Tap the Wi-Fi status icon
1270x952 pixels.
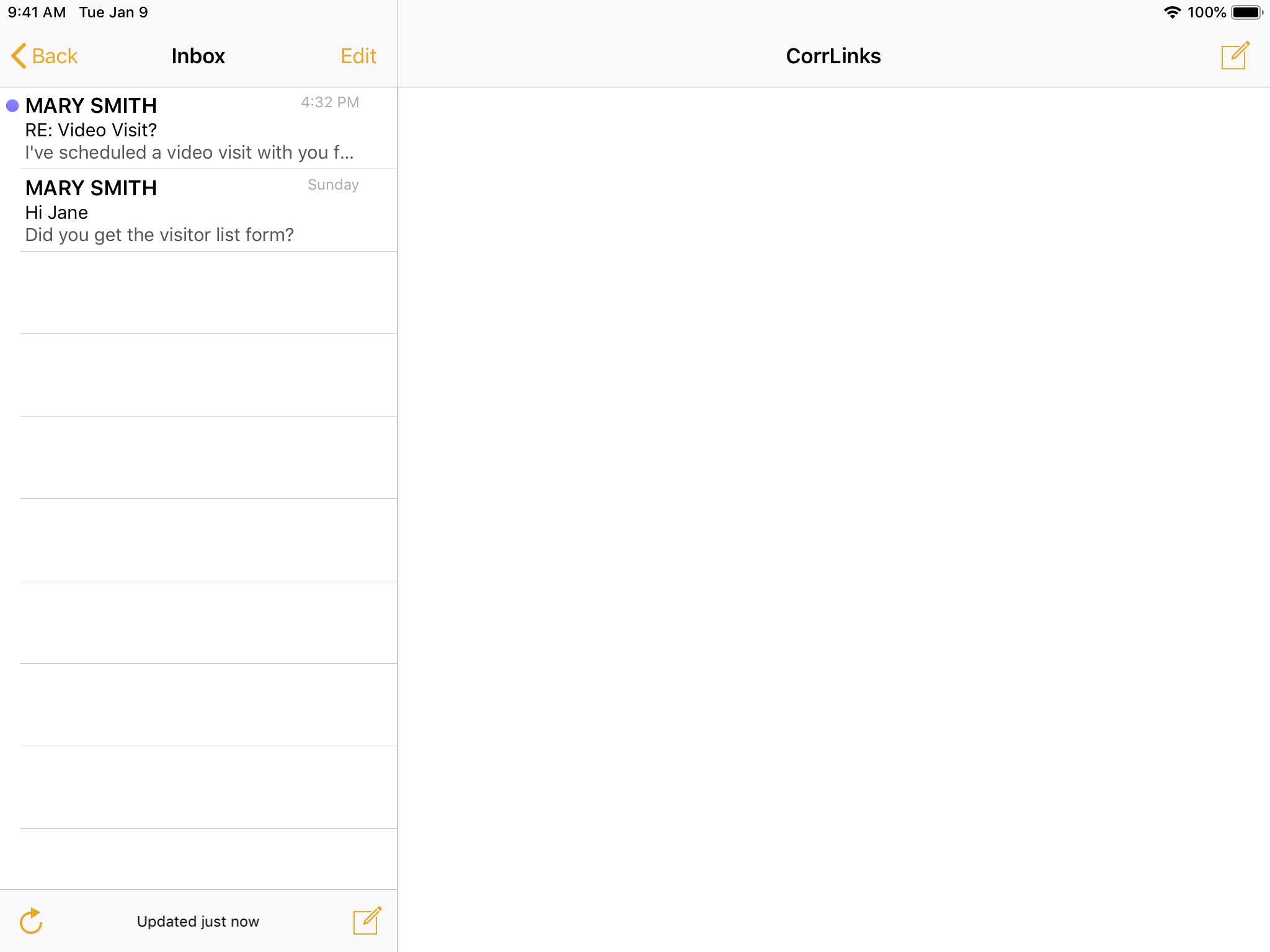pos(1172,12)
